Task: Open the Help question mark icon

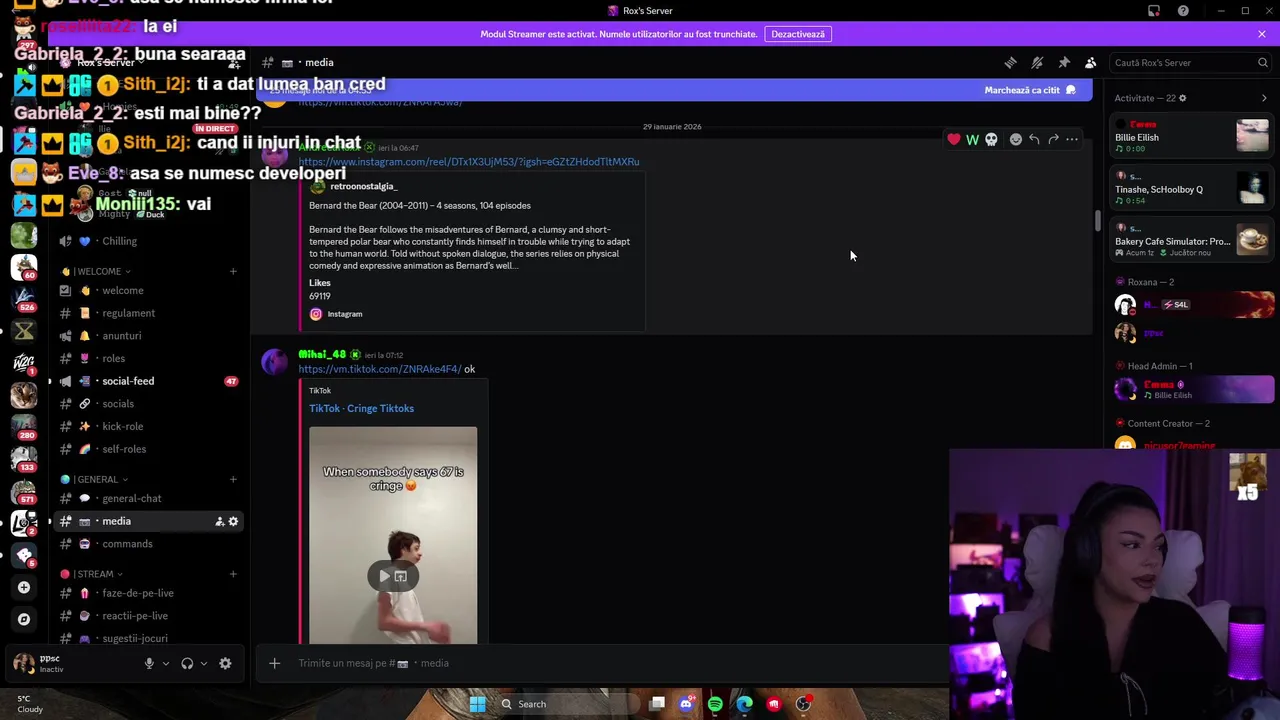Action: point(1183,11)
